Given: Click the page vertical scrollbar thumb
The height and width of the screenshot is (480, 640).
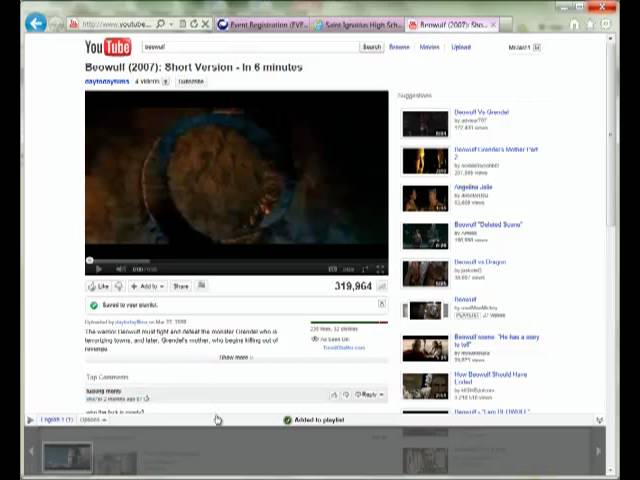Looking at the screenshot, I should [611, 134].
